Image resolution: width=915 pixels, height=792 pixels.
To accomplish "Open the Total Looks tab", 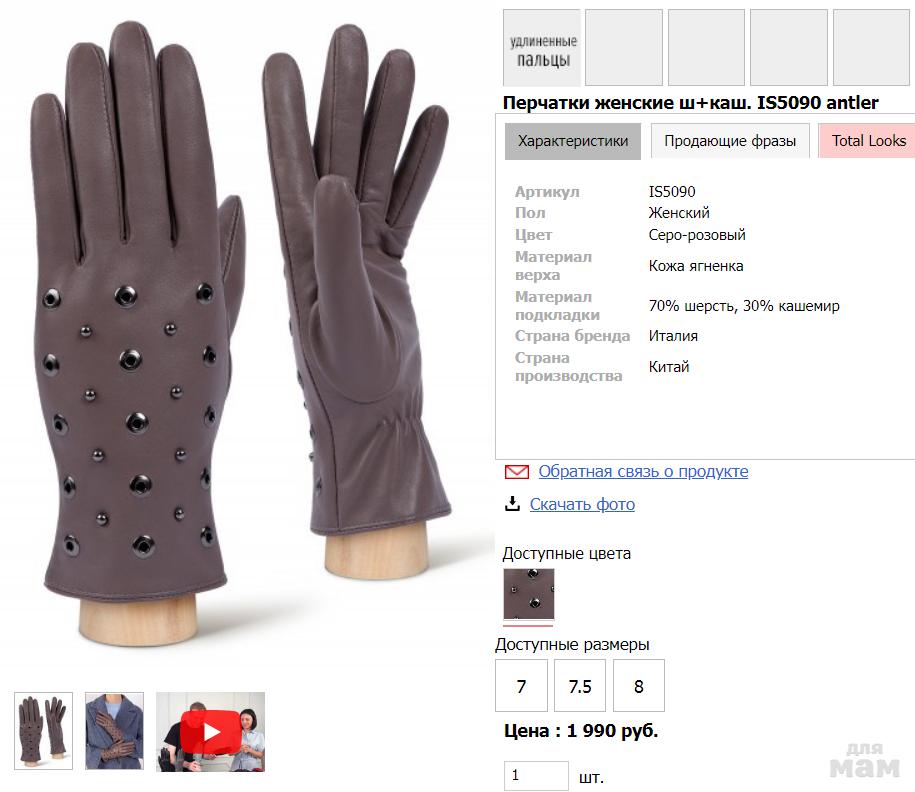I will pyautogui.click(x=867, y=141).
